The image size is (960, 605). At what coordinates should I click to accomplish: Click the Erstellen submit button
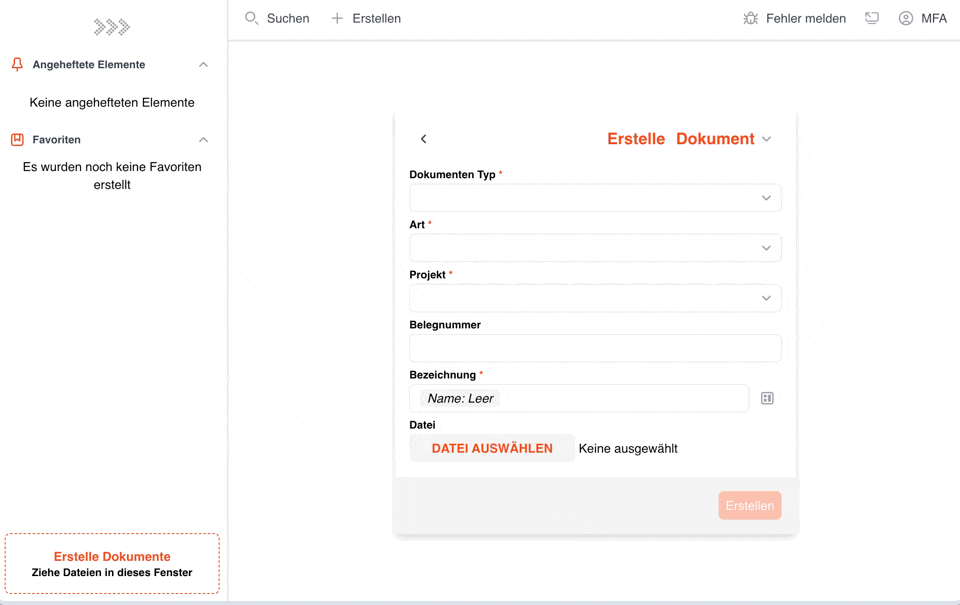click(x=749, y=505)
